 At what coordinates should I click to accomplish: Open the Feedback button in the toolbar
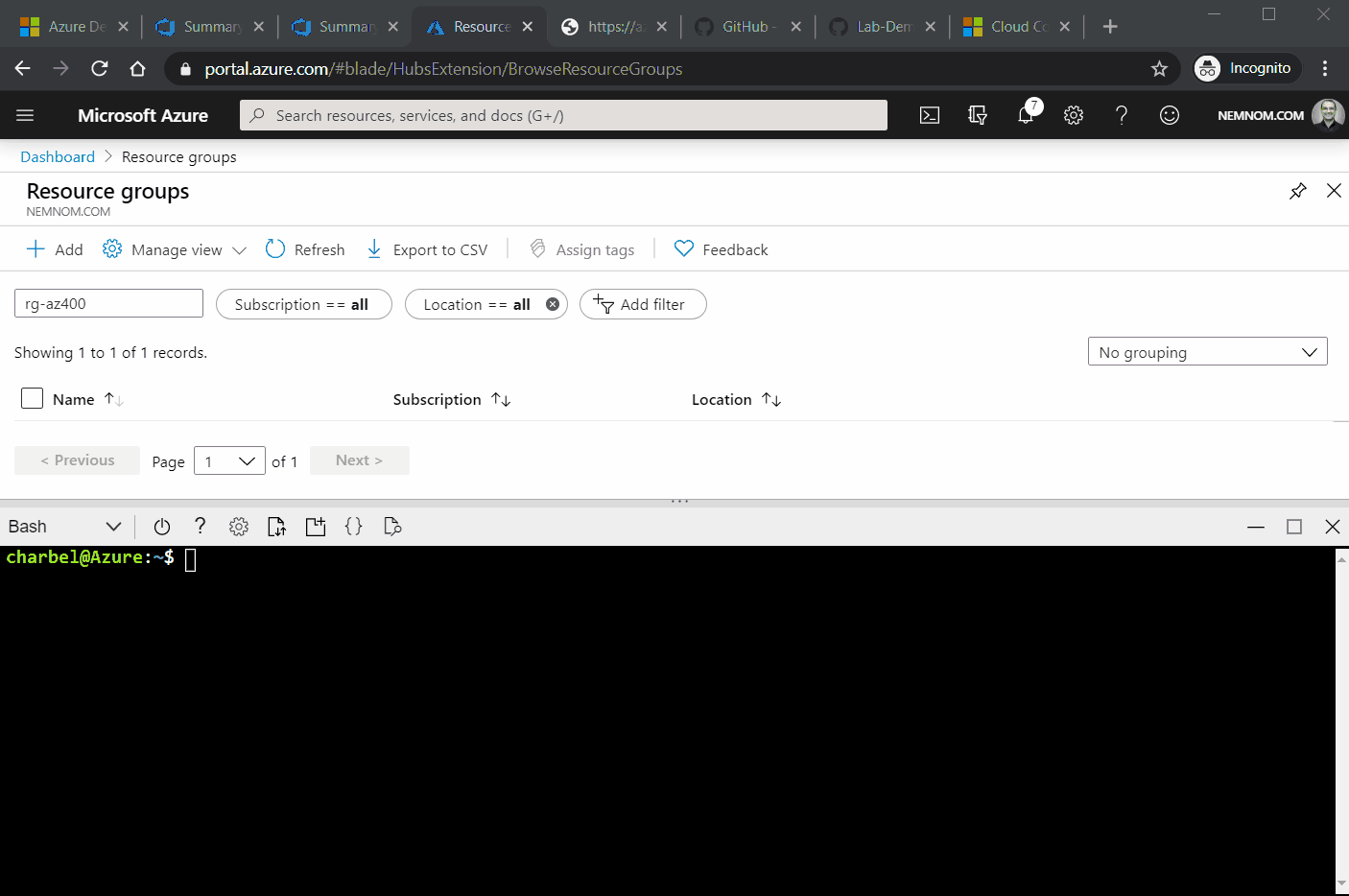click(722, 249)
